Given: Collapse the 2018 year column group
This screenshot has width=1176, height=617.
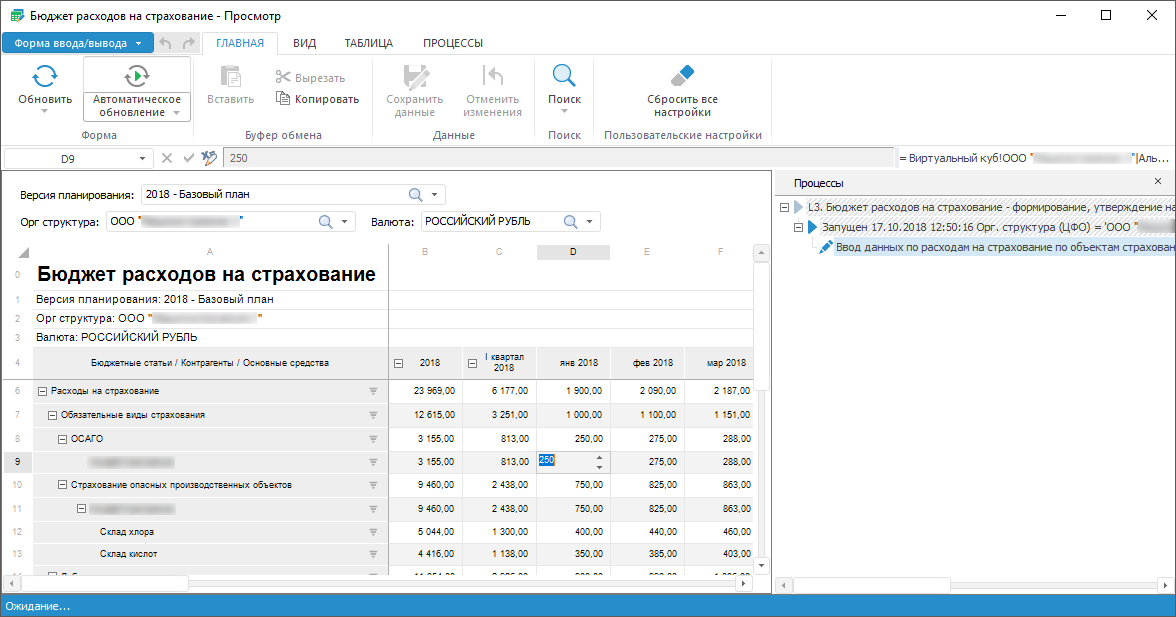Looking at the screenshot, I should pos(399,363).
